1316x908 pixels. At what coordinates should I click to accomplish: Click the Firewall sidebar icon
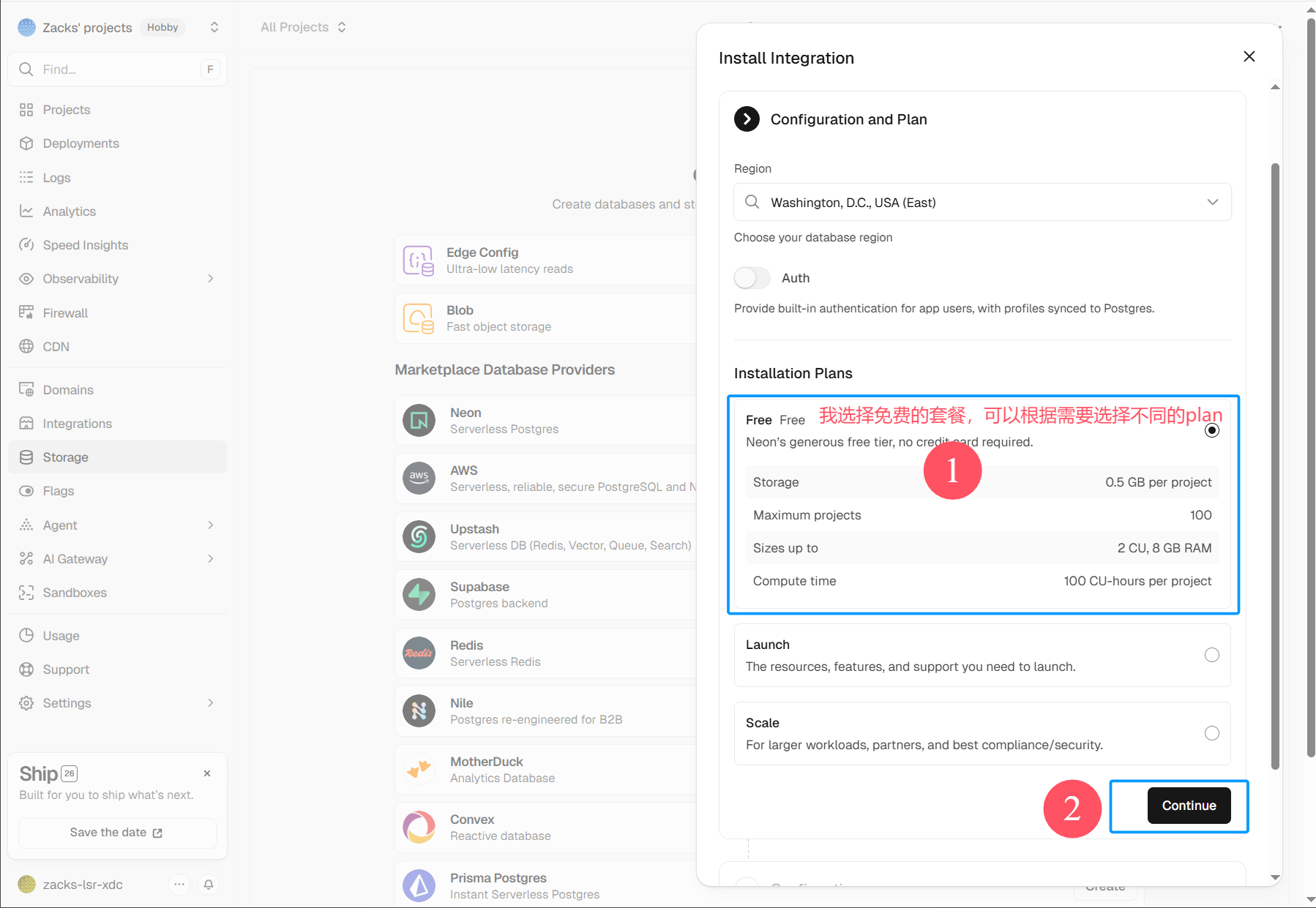26,312
